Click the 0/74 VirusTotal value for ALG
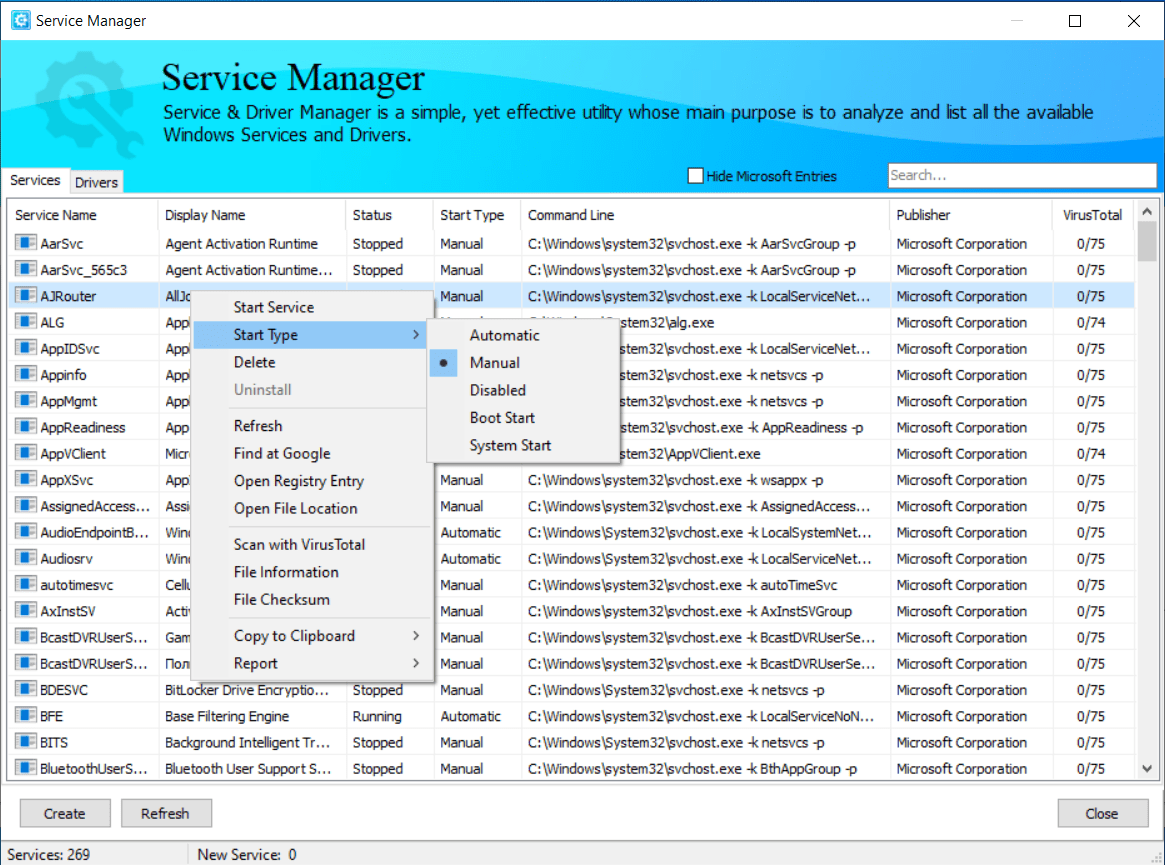1165x865 pixels. (x=1091, y=323)
